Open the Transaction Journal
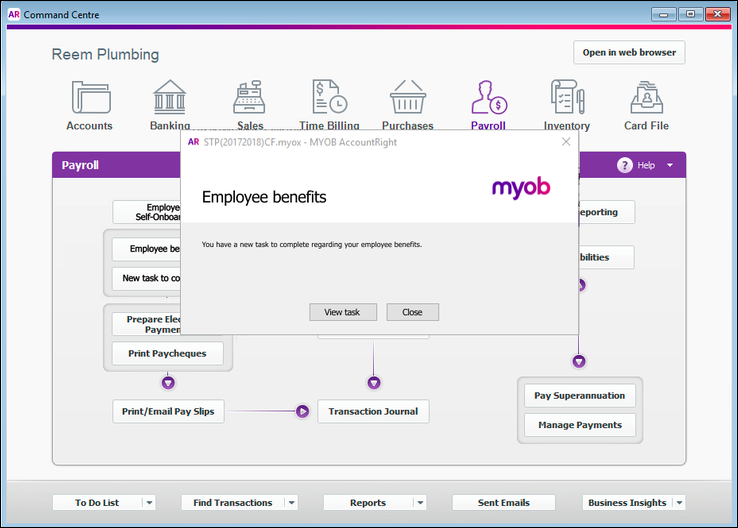This screenshot has width=738, height=528. pyautogui.click(x=373, y=411)
